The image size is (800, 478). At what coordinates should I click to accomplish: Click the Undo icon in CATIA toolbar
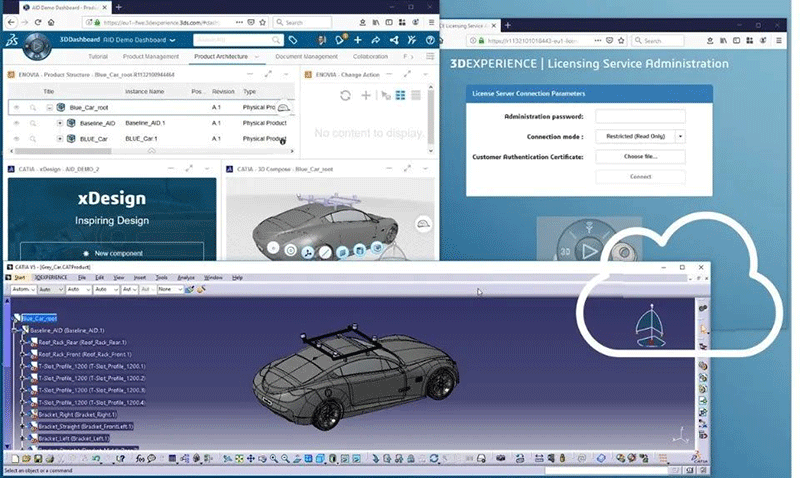point(96,459)
